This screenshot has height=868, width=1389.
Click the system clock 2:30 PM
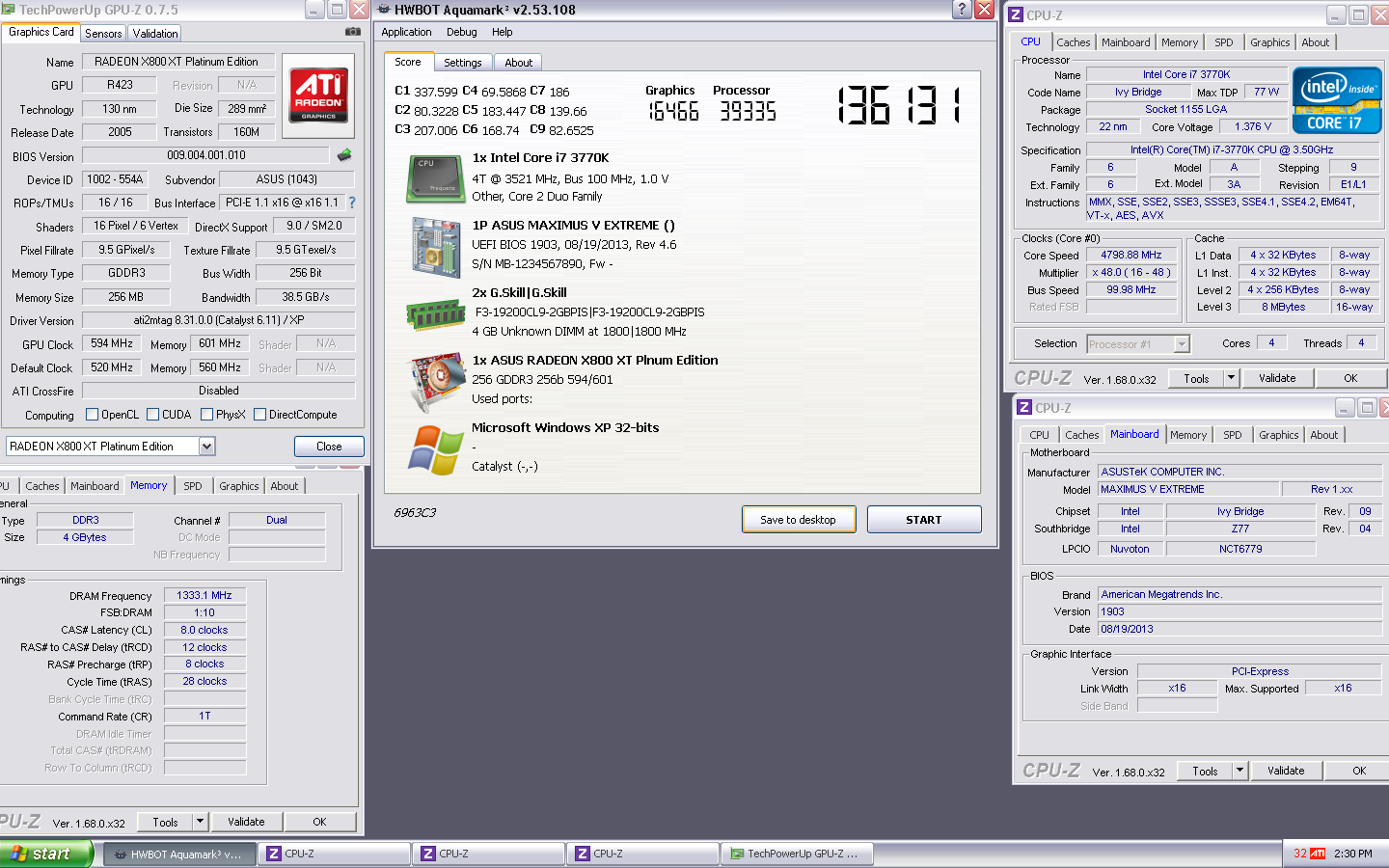[x=1352, y=854]
